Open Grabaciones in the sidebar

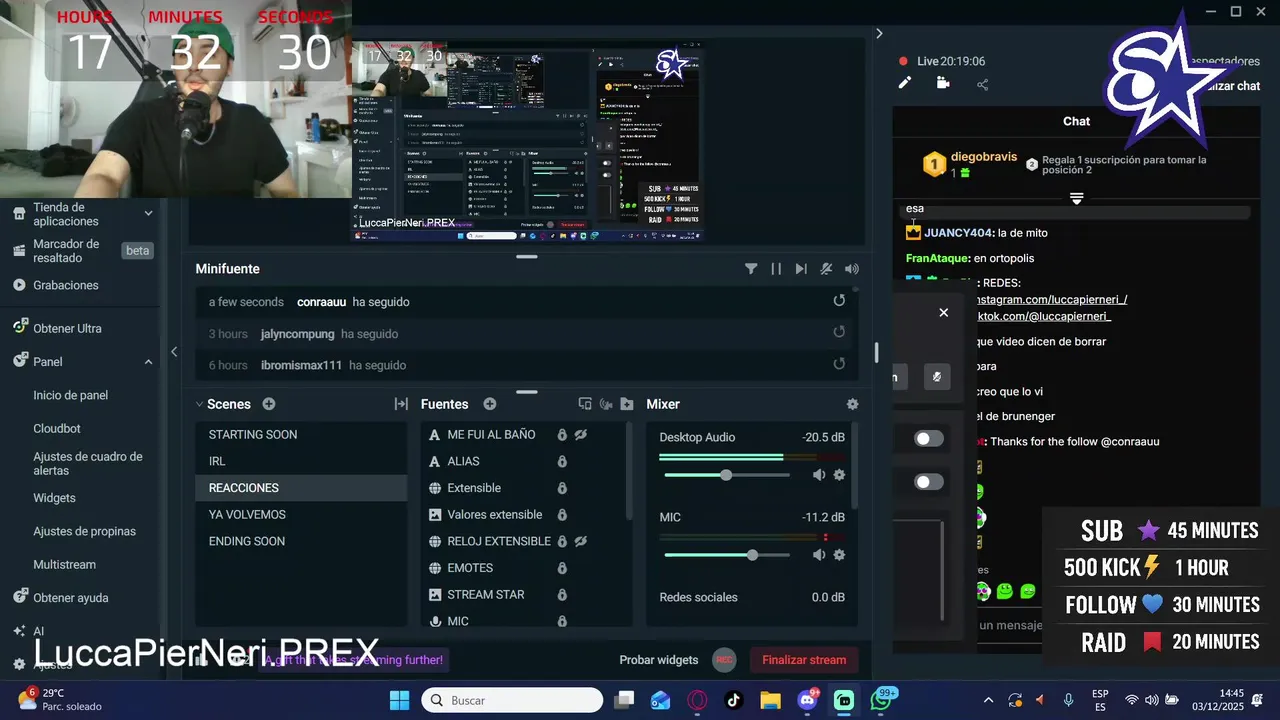coord(66,285)
